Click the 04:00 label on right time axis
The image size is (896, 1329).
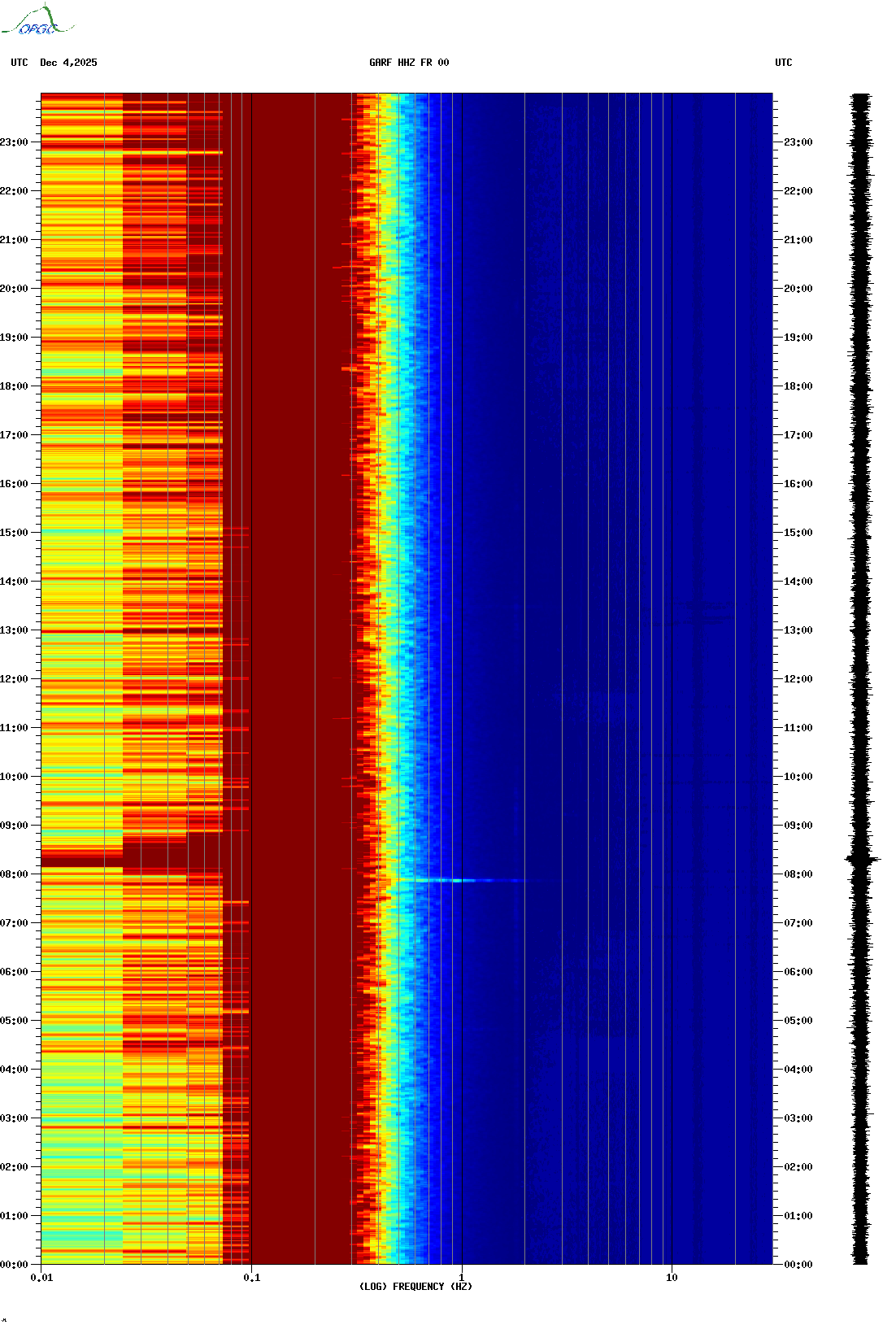(x=798, y=1070)
